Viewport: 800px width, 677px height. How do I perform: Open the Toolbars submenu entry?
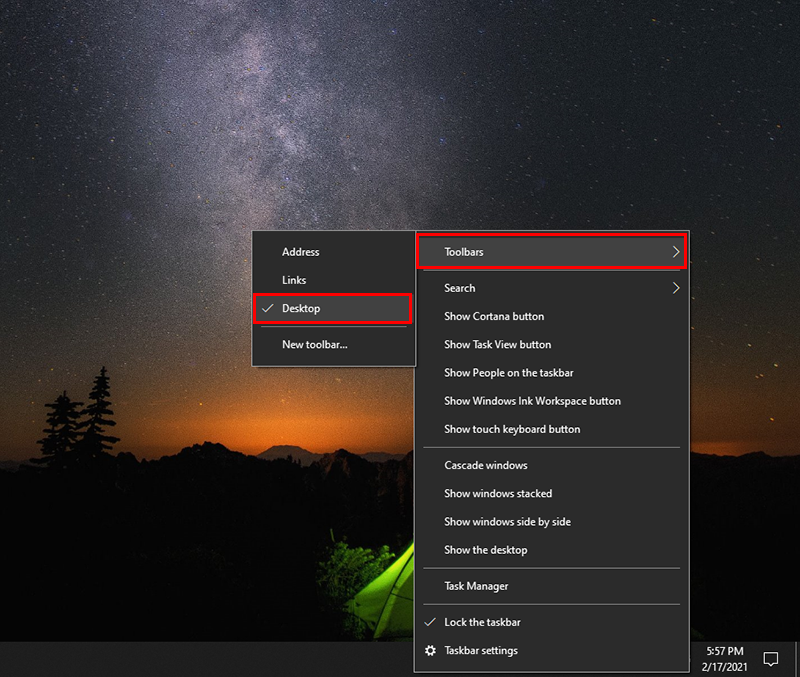pyautogui.click(x=552, y=252)
